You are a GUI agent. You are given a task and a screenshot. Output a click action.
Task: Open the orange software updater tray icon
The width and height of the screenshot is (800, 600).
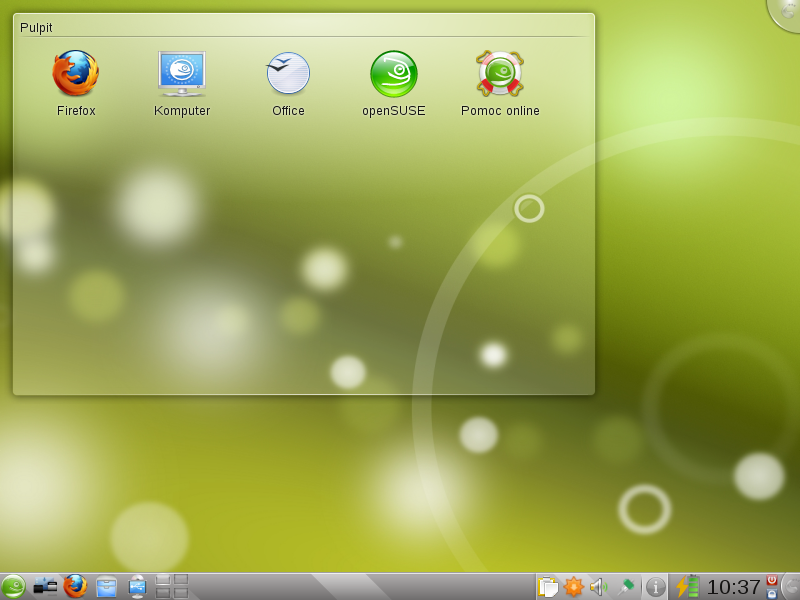point(574,587)
